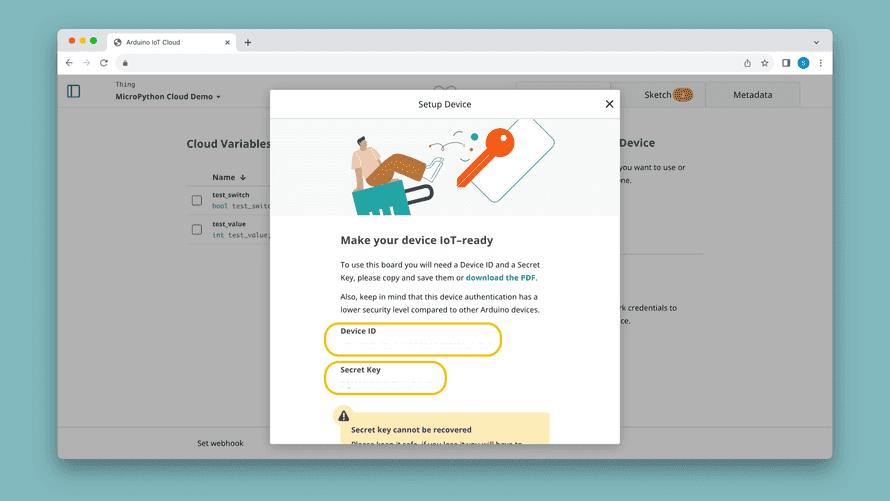Viewport: 890px width, 501px height.
Task: Open the browser side panel icon
Action: tap(786, 63)
